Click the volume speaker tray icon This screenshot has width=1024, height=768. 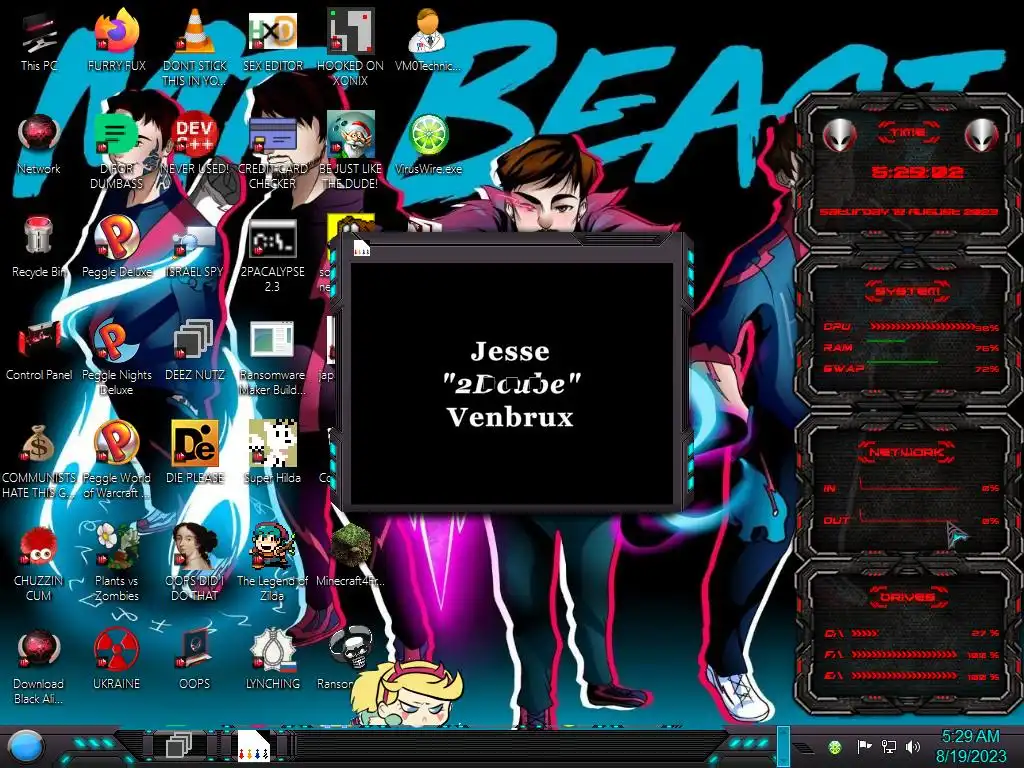point(913,746)
